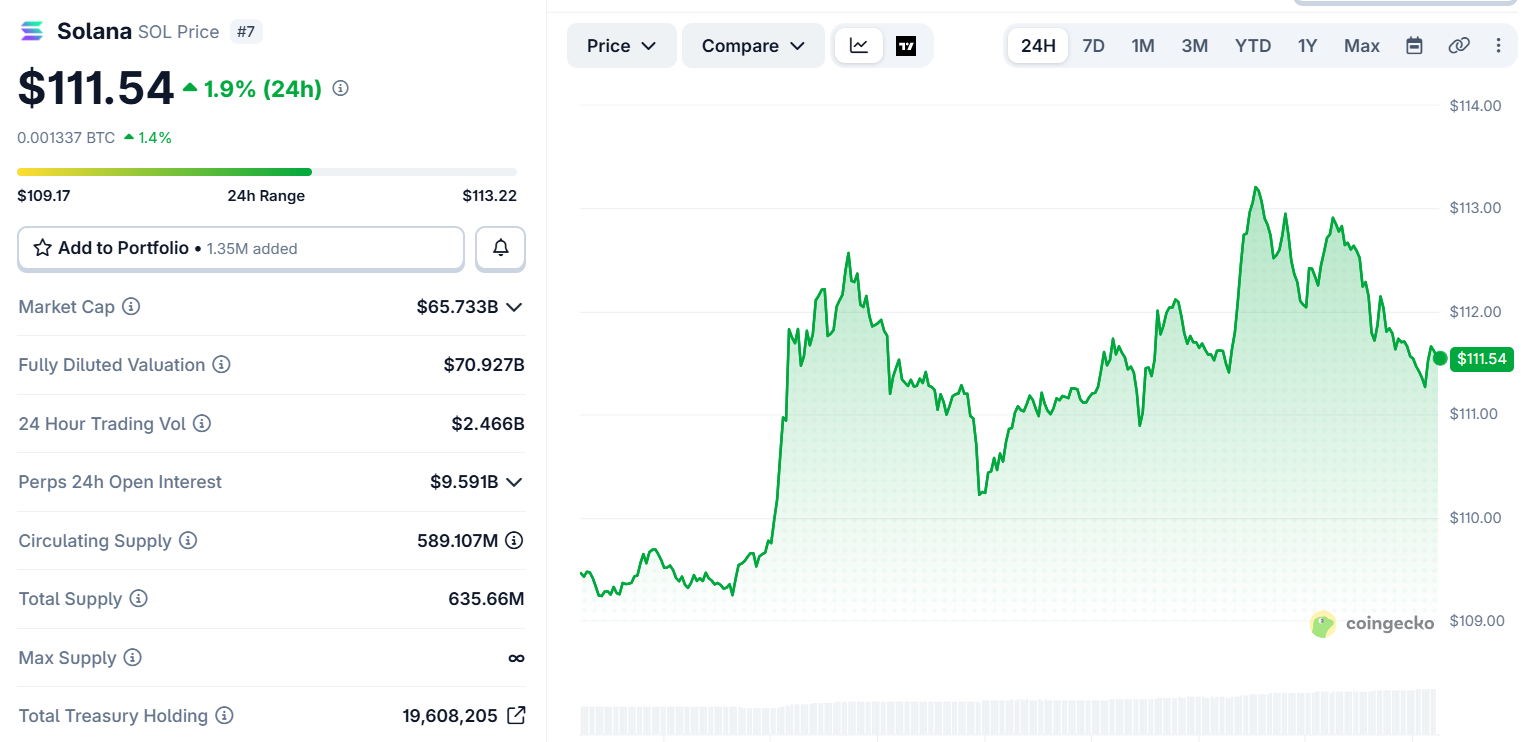Click info icon next to Circulating Supply label
The image size is (1523, 742).
[x=188, y=541]
